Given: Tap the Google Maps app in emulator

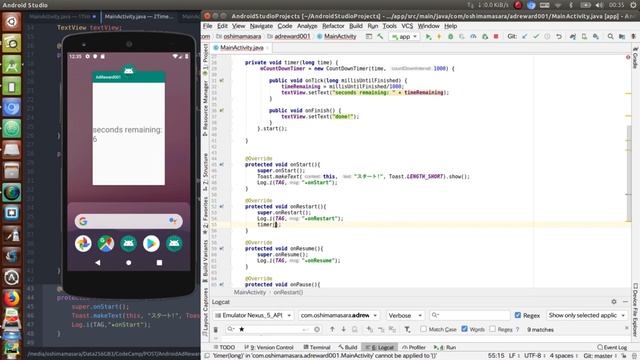Looking at the screenshot, I should (106, 244).
